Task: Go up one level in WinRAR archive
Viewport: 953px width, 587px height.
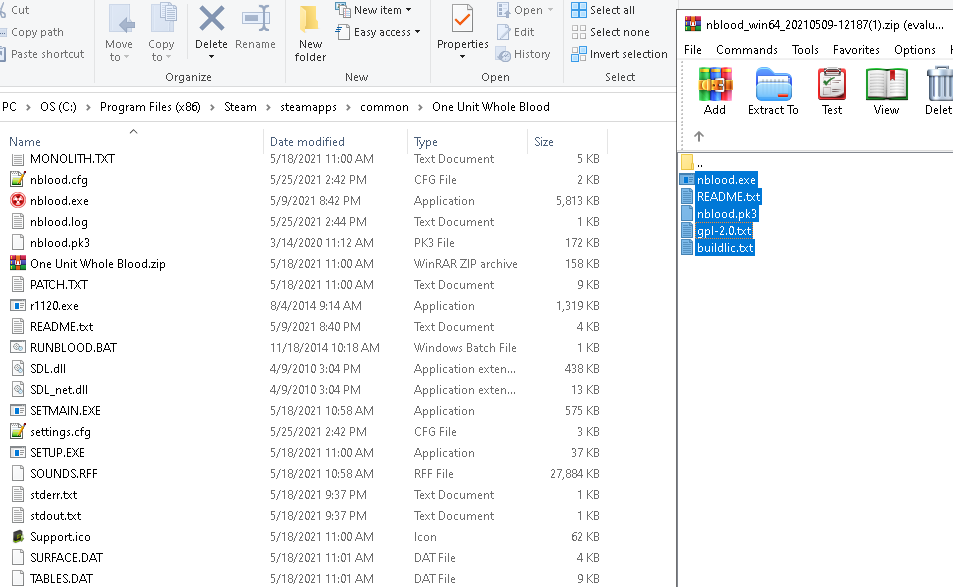Action: click(x=699, y=136)
